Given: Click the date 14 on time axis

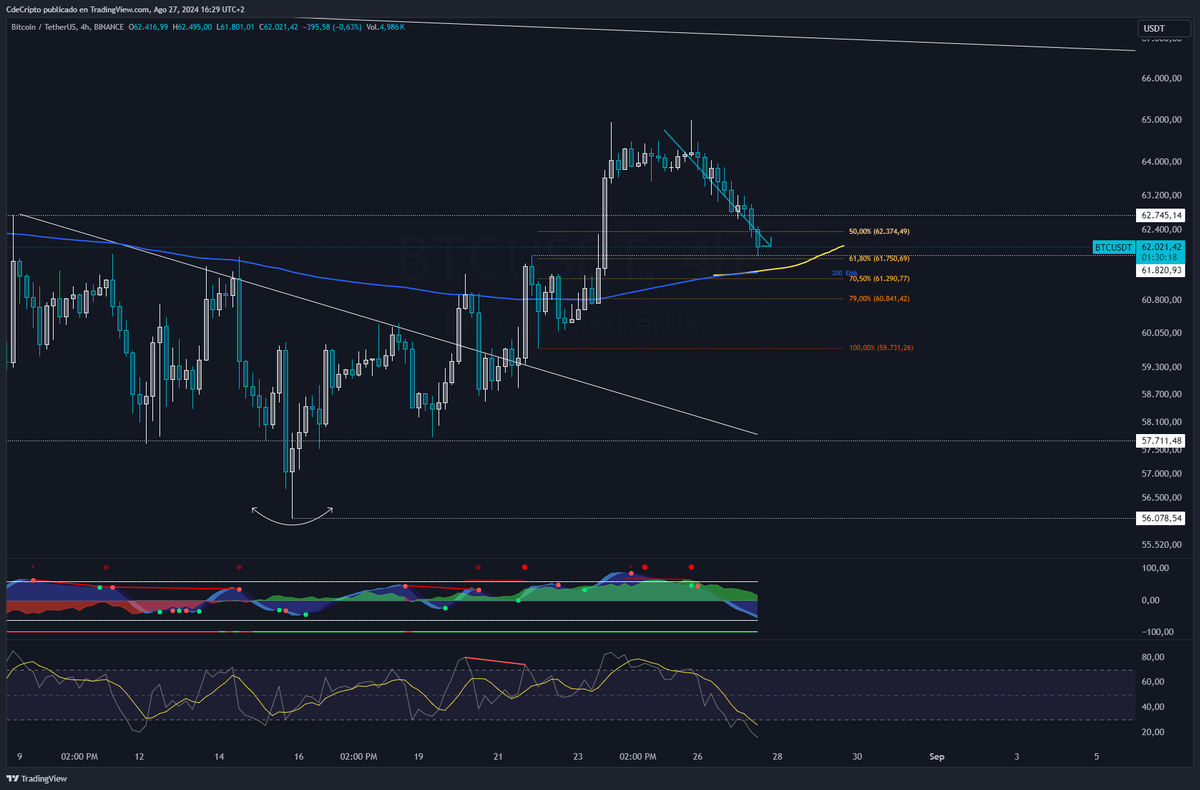Looking at the screenshot, I should (219, 757).
